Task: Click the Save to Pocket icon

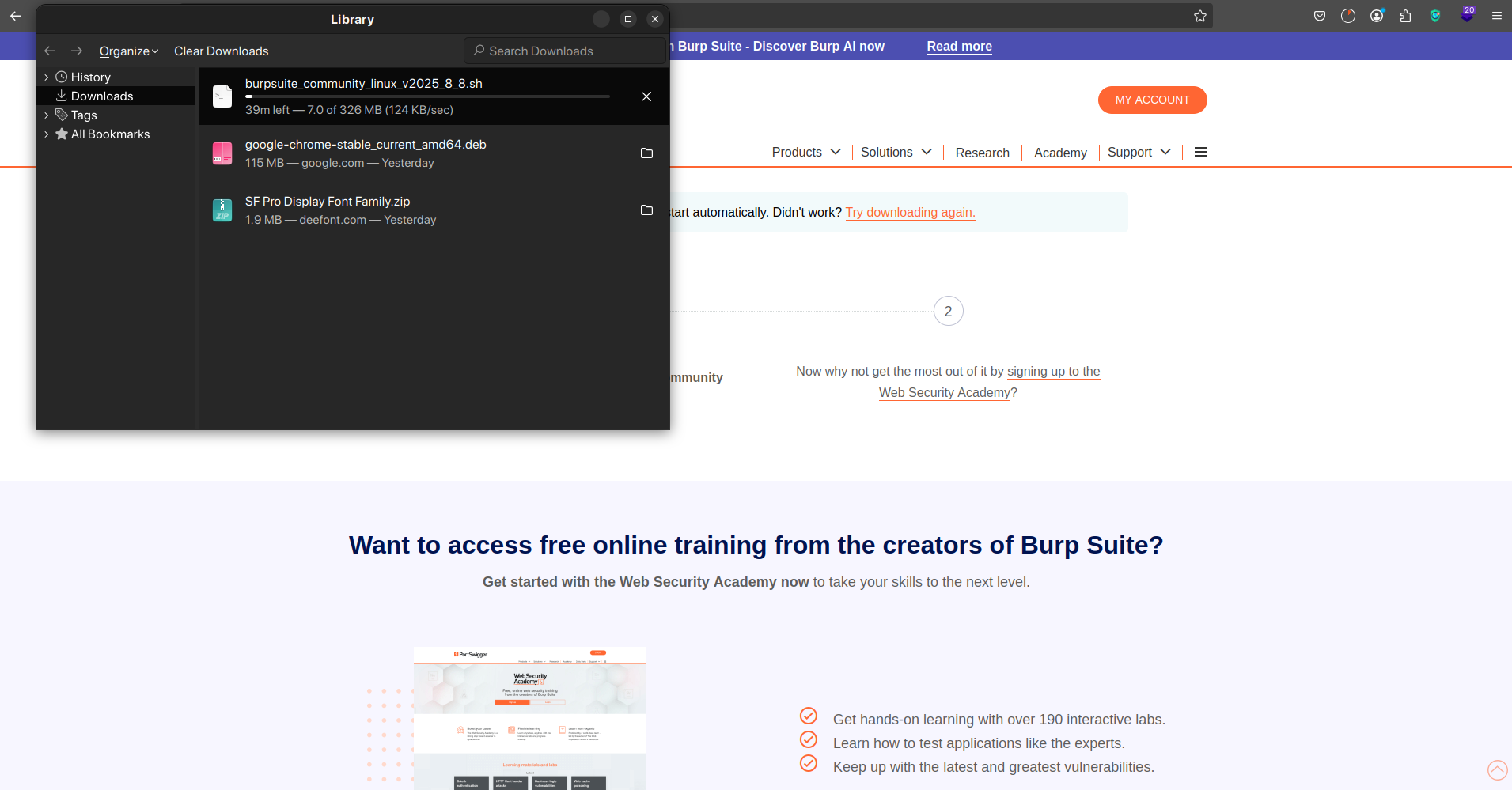Action: click(x=1319, y=16)
